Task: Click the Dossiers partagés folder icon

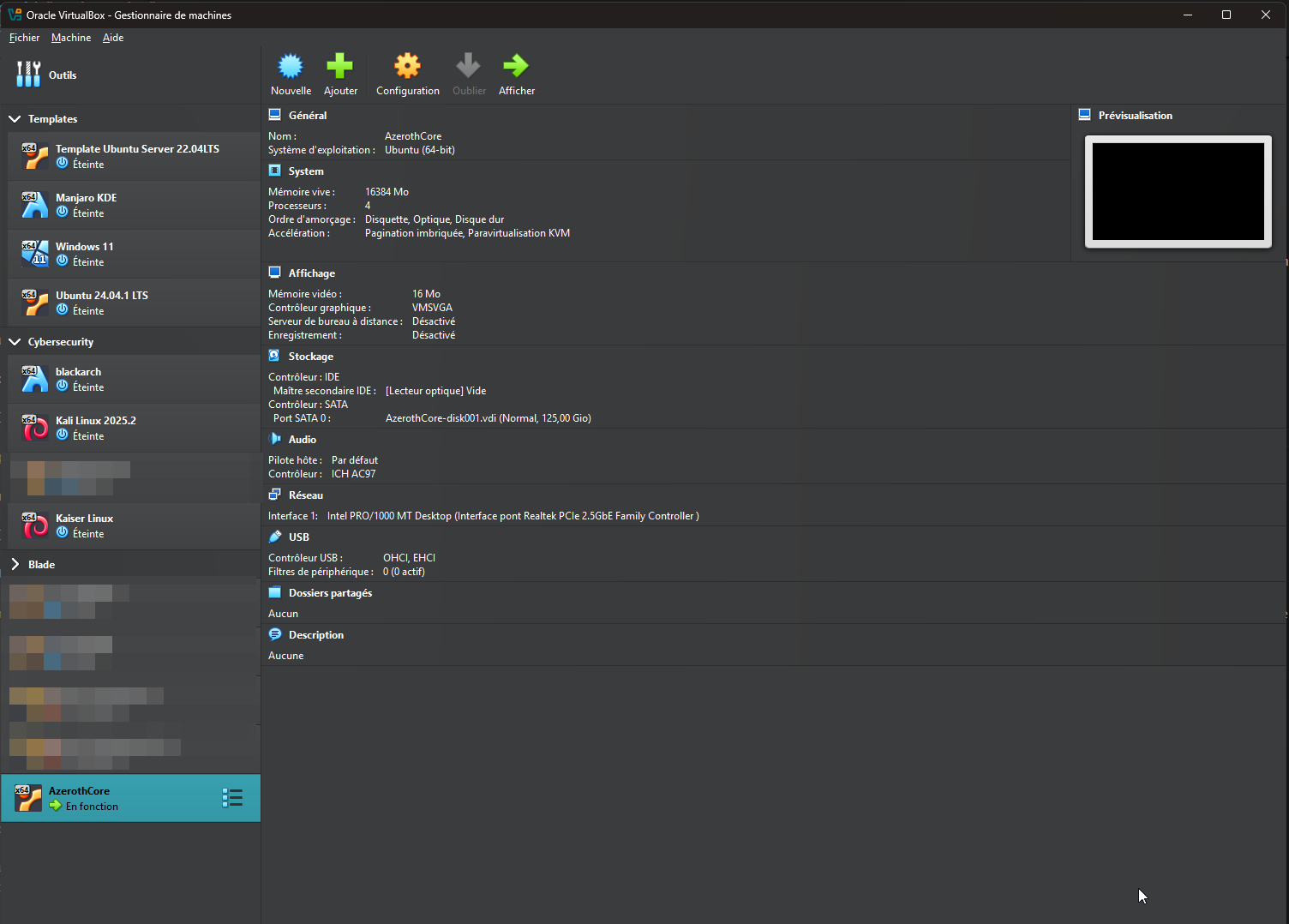Action: pyautogui.click(x=274, y=592)
